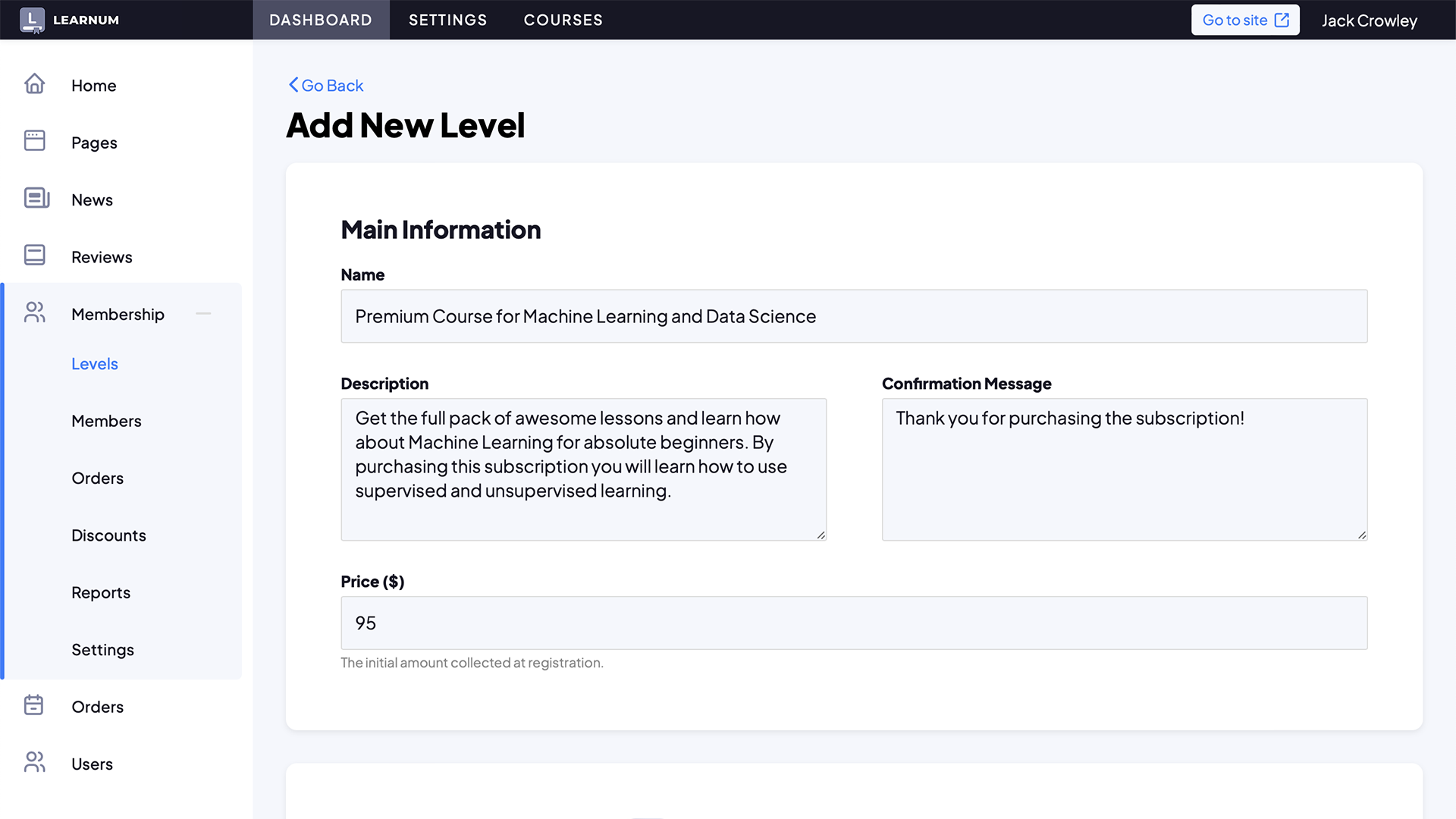Open News via its sidebar icon
The height and width of the screenshot is (819, 1456).
(x=34, y=199)
